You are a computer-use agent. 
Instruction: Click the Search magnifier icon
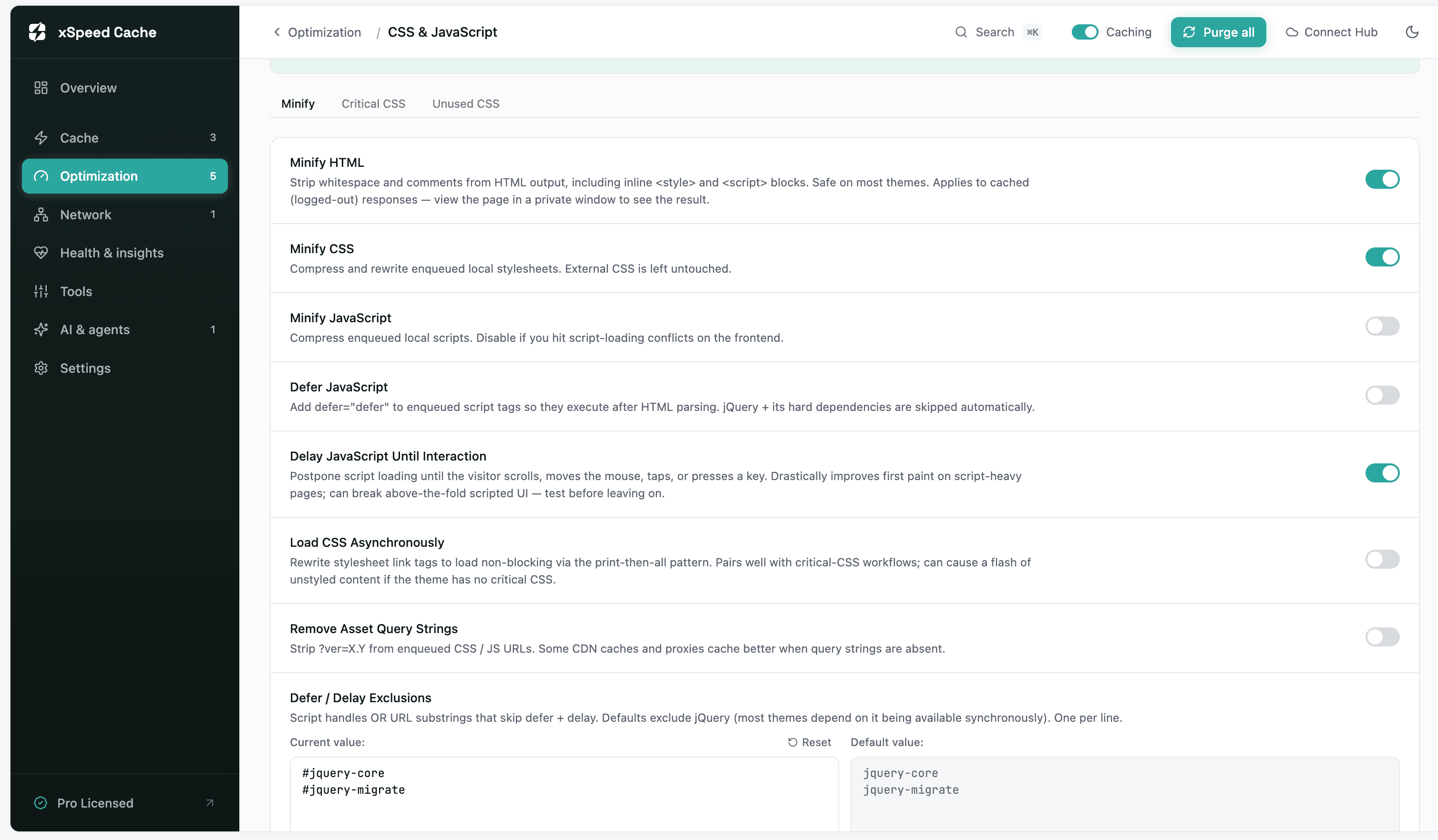pos(961,32)
